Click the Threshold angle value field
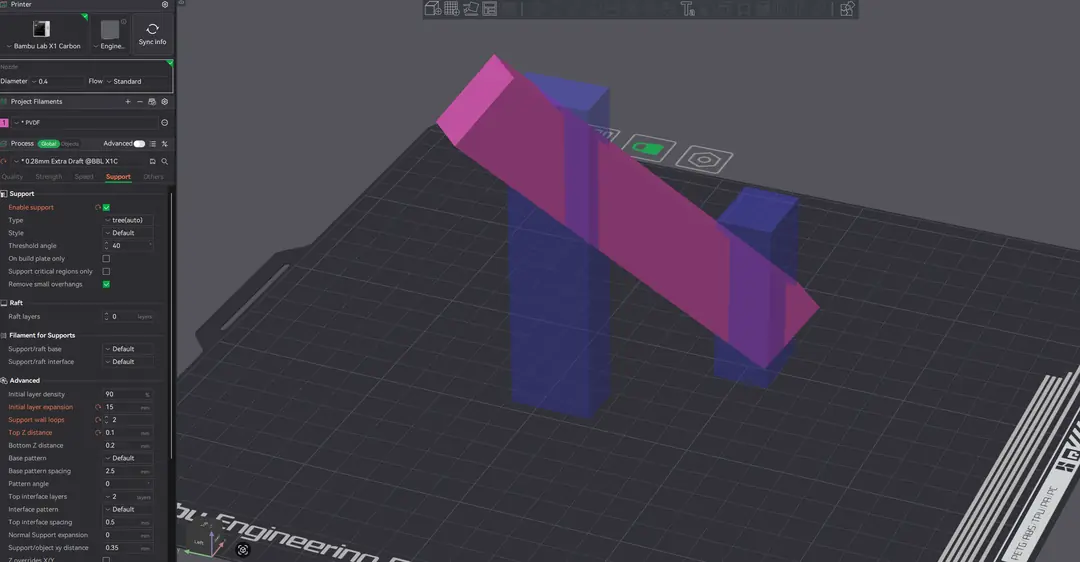The width and height of the screenshot is (1080, 562). click(x=128, y=246)
